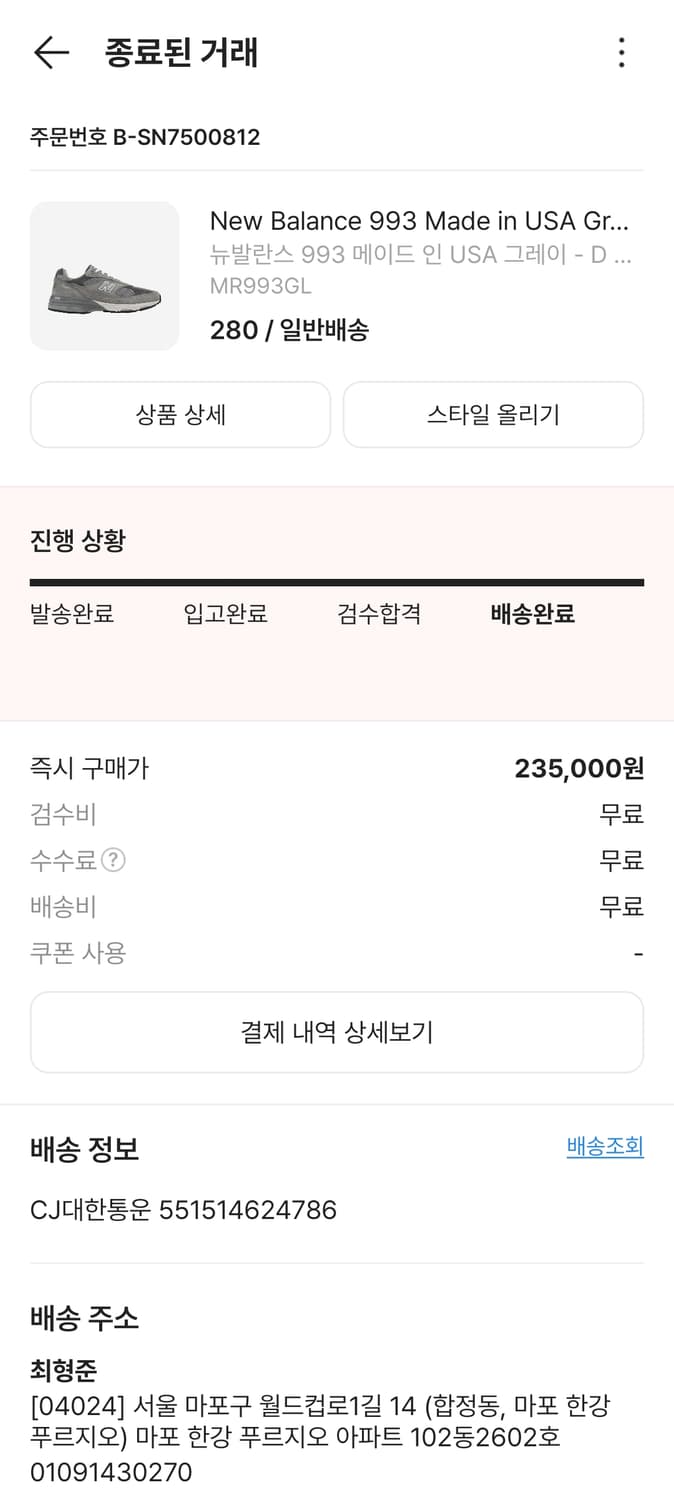Select the 상품 상세 button

point(180,414)
